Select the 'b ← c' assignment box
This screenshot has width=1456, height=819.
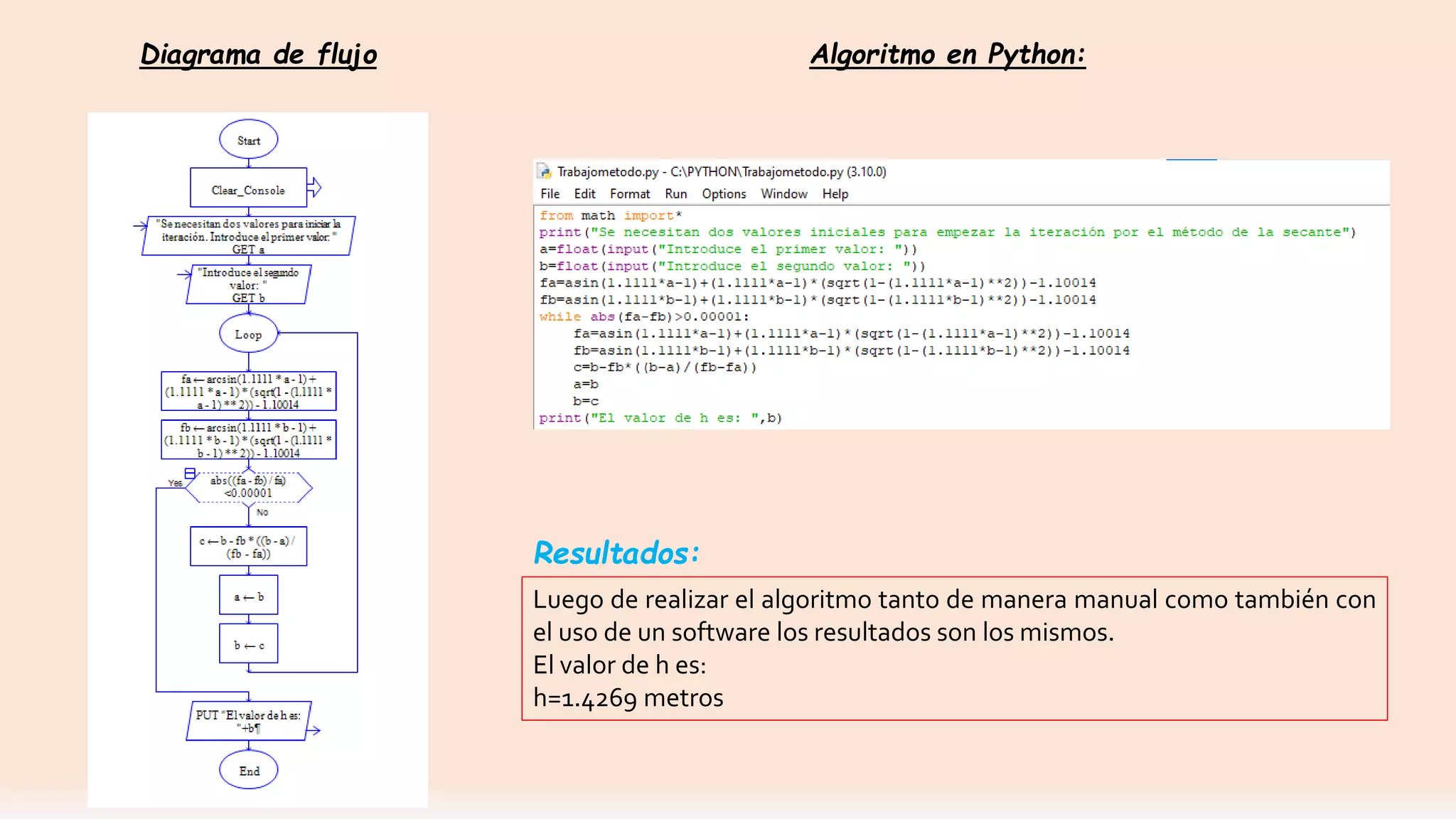point(249,643)
